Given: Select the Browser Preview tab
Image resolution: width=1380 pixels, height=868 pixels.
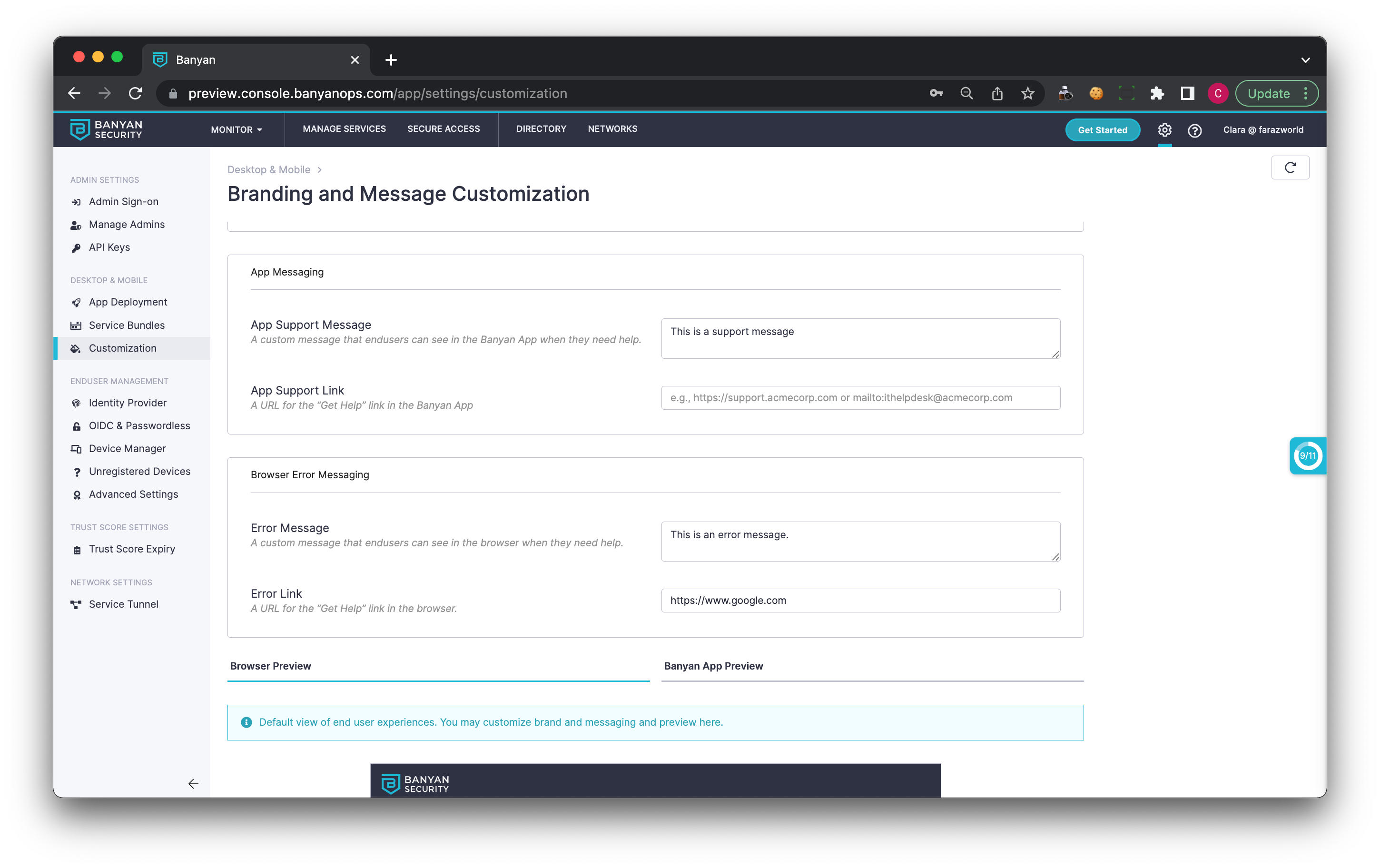Looking at the screenshot, I should coord(270,666).
